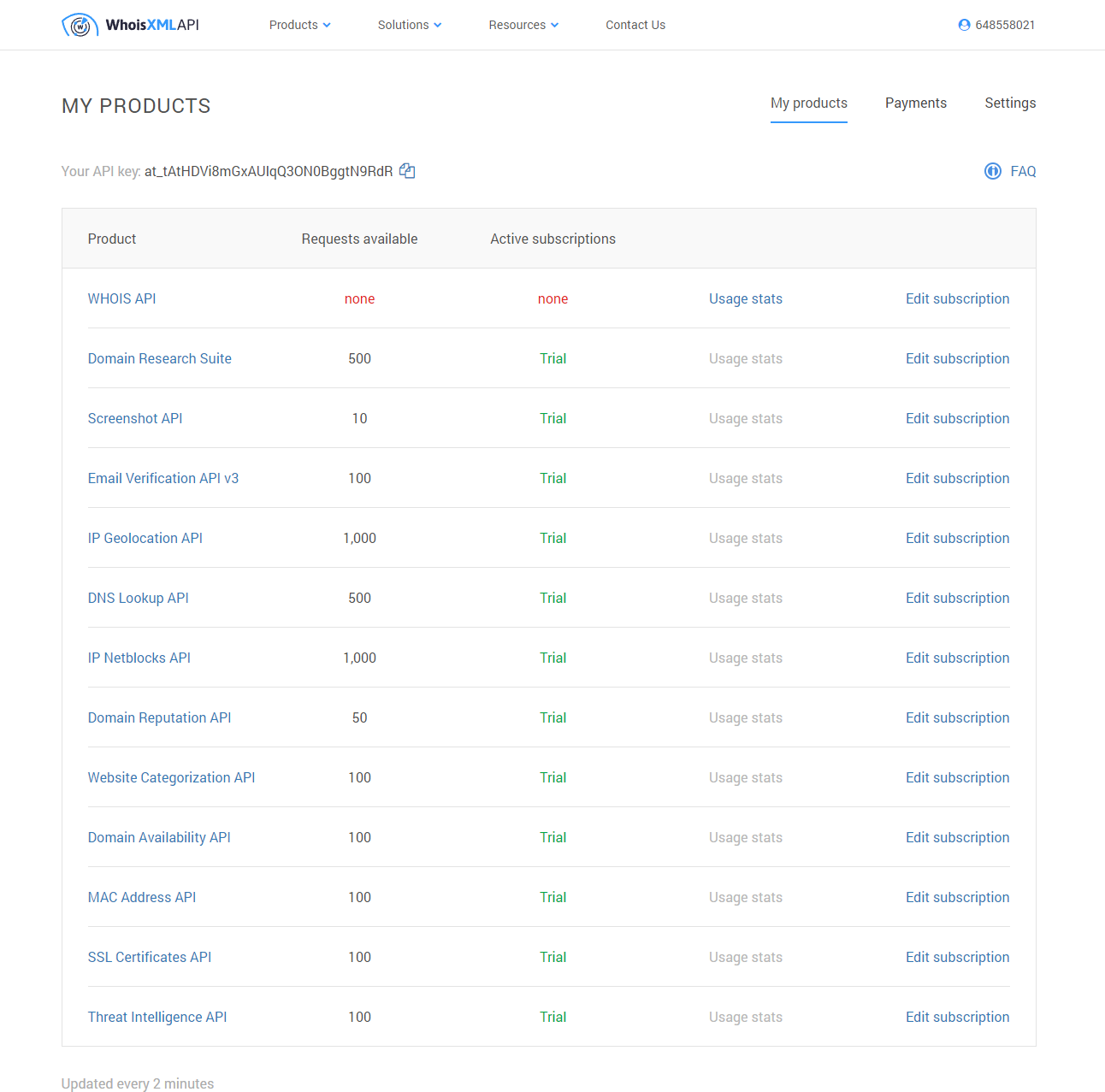Image resolution: width=1105 pixels, height=1092 pixels.
Task: Switch to the Payments tab
Action: 916,103
